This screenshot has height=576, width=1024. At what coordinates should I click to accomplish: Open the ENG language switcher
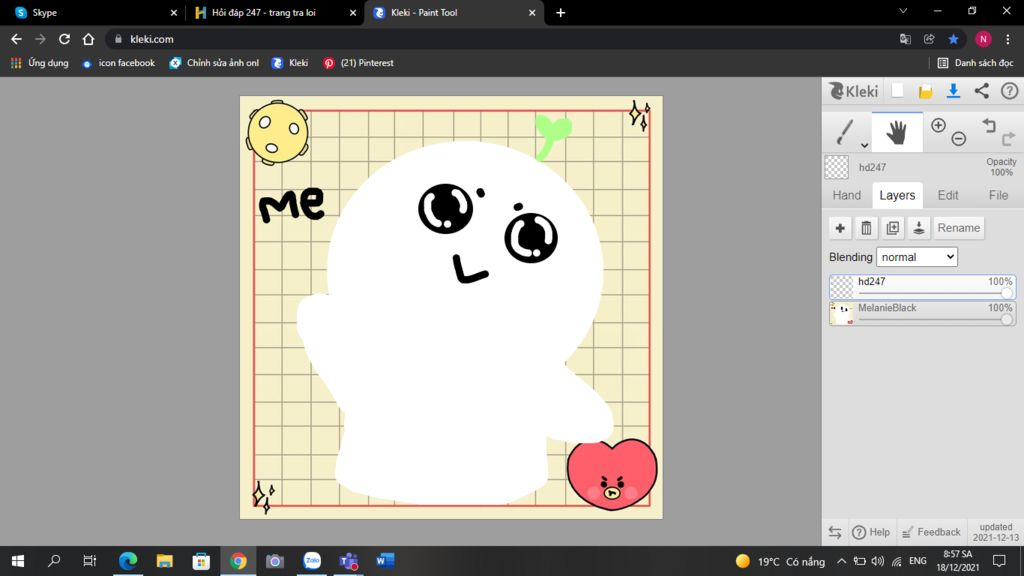(918, 561)
